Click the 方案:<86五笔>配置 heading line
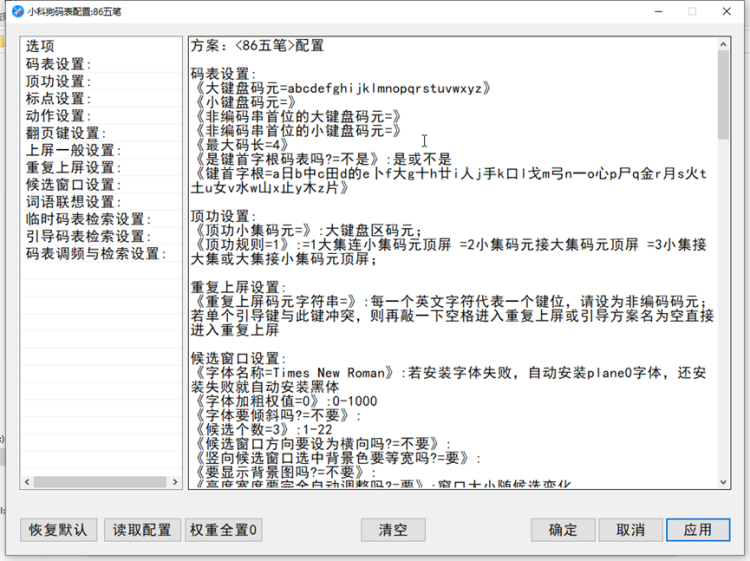 coord(258,46)
